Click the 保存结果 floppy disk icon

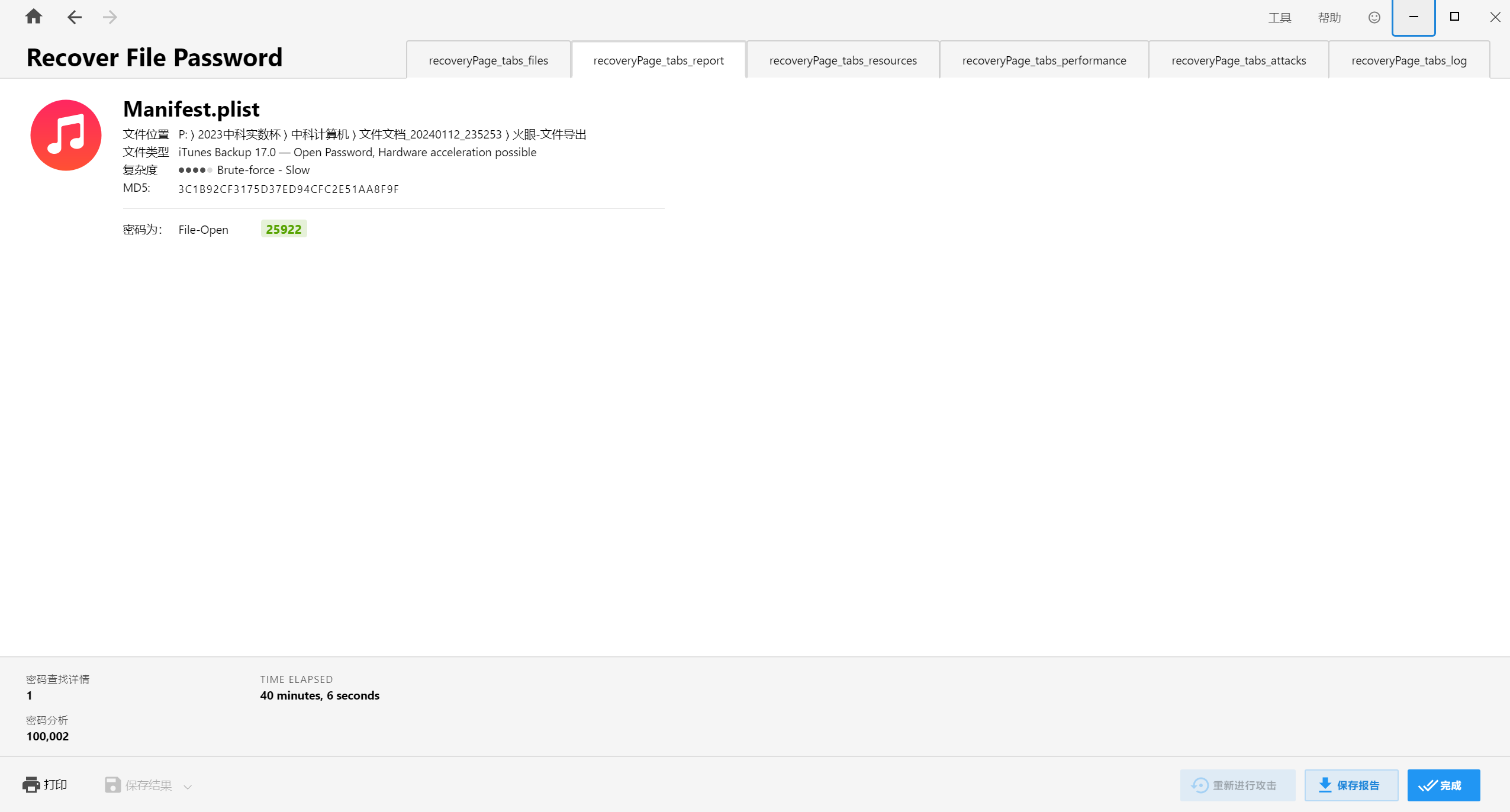tap(112, 785)
